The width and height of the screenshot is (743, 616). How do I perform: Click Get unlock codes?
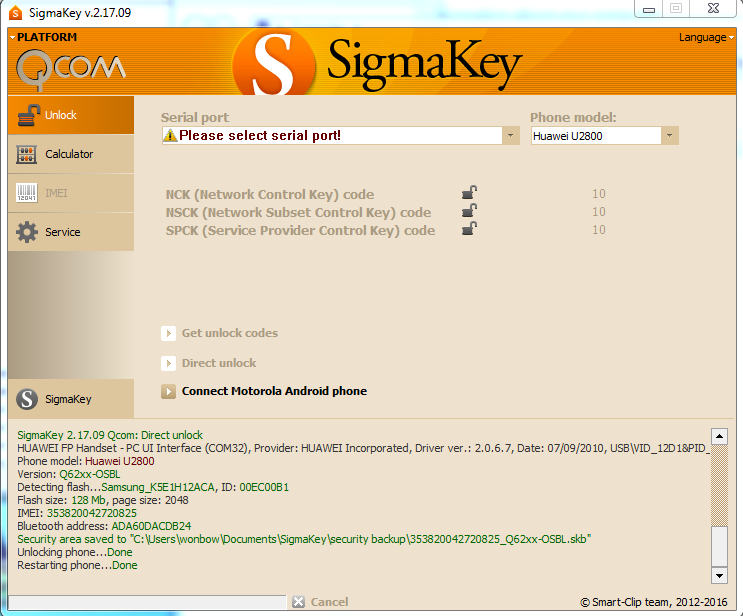[x=230, y=333]
